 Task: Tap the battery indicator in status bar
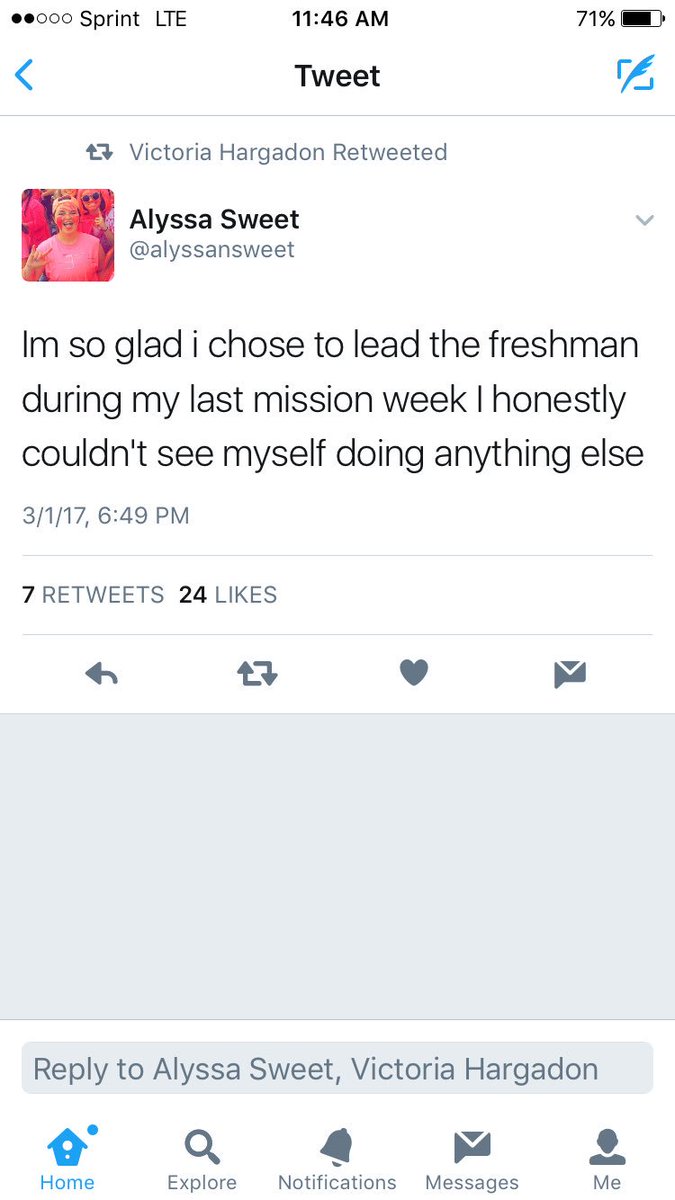click(x=643, y=19)
